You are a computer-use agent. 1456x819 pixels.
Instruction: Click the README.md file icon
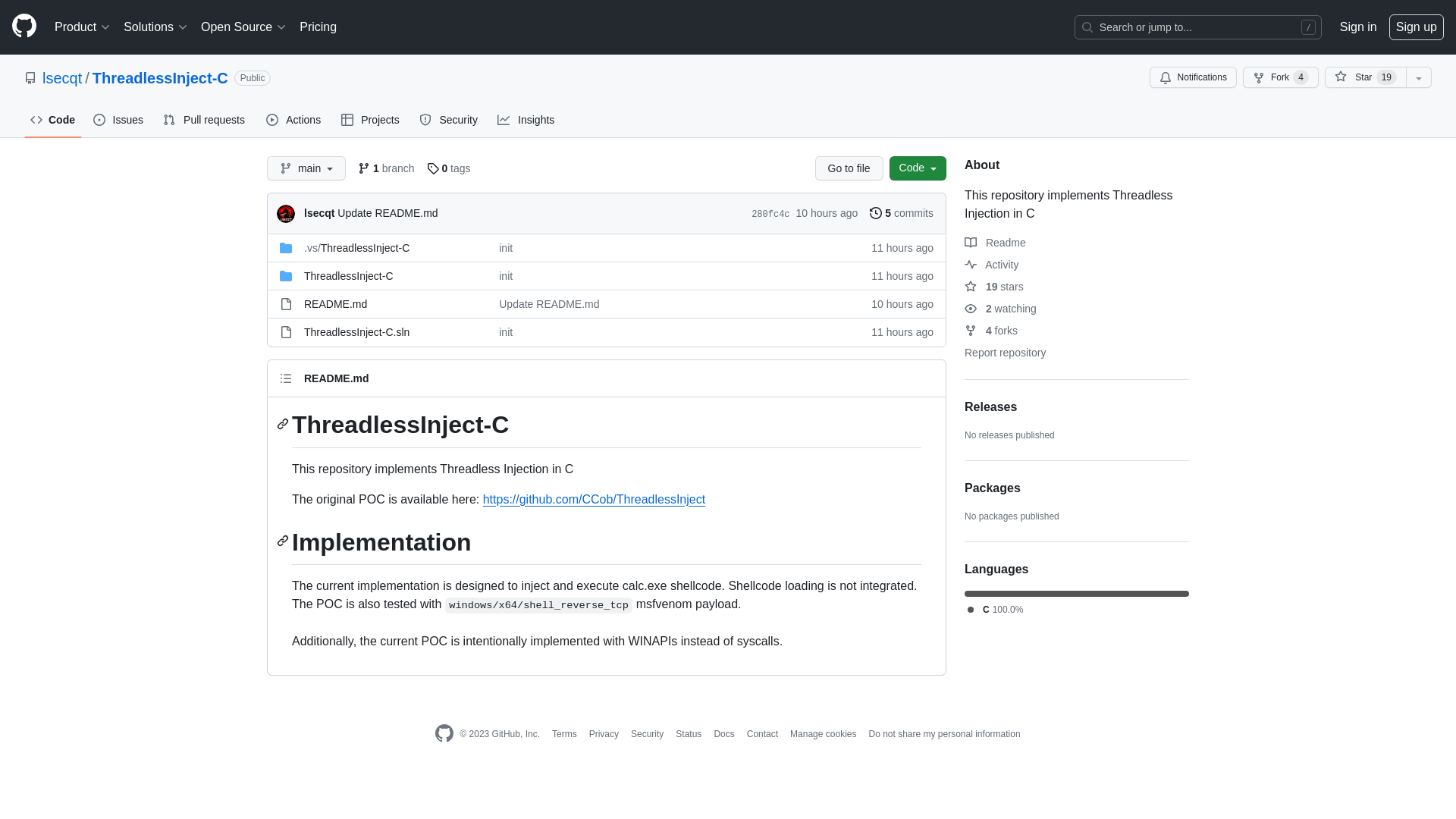tap(286, 304)
